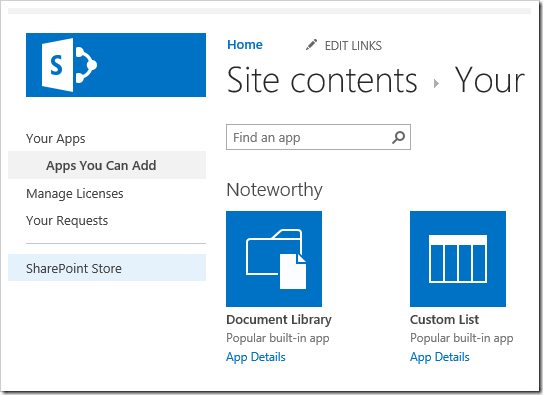Image resolution: width=543 pixels, height=395 pixels.
Task: Open Manage Licenses in sidebar
Action: (x=75, y=194)
